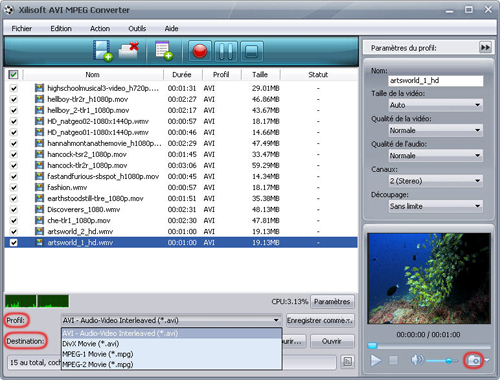
Task: Open the Edition menu
Action: tap(61, 29)
